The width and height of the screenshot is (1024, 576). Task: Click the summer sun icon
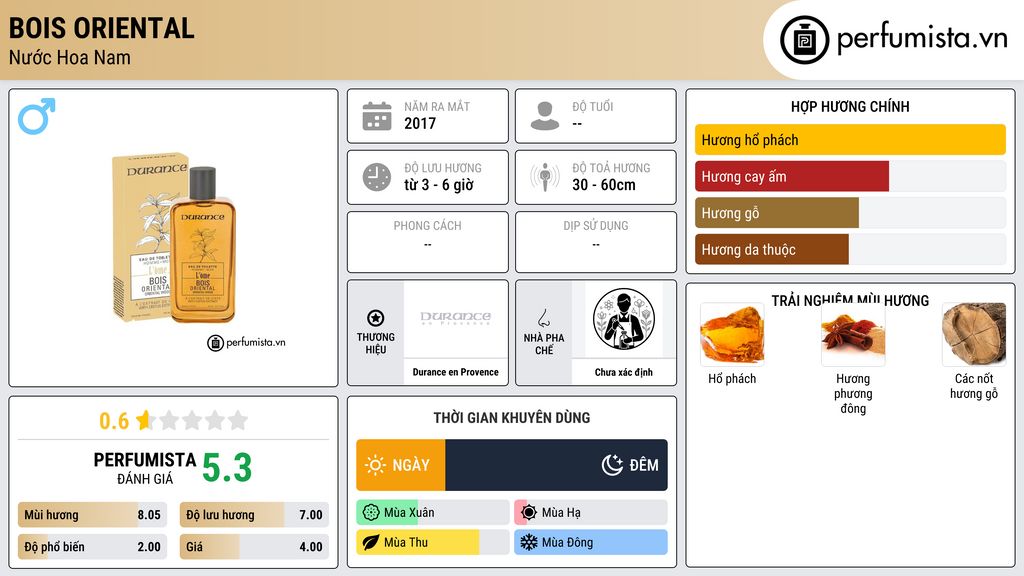point(529,512)
